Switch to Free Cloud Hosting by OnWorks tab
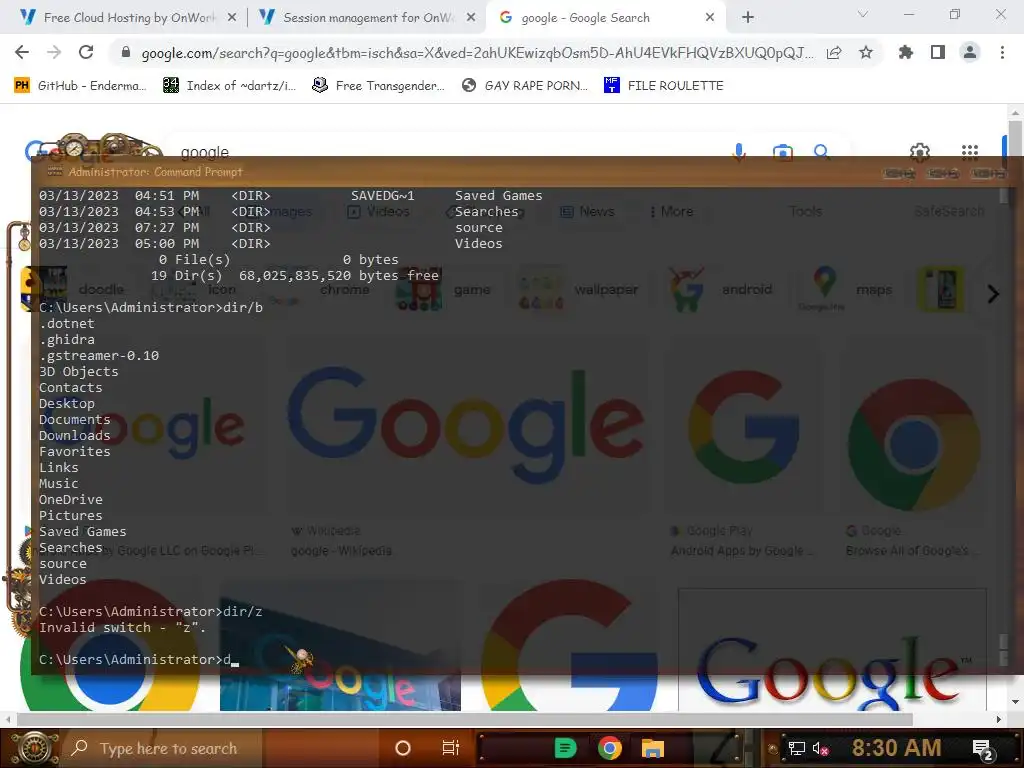 (128, 18)
